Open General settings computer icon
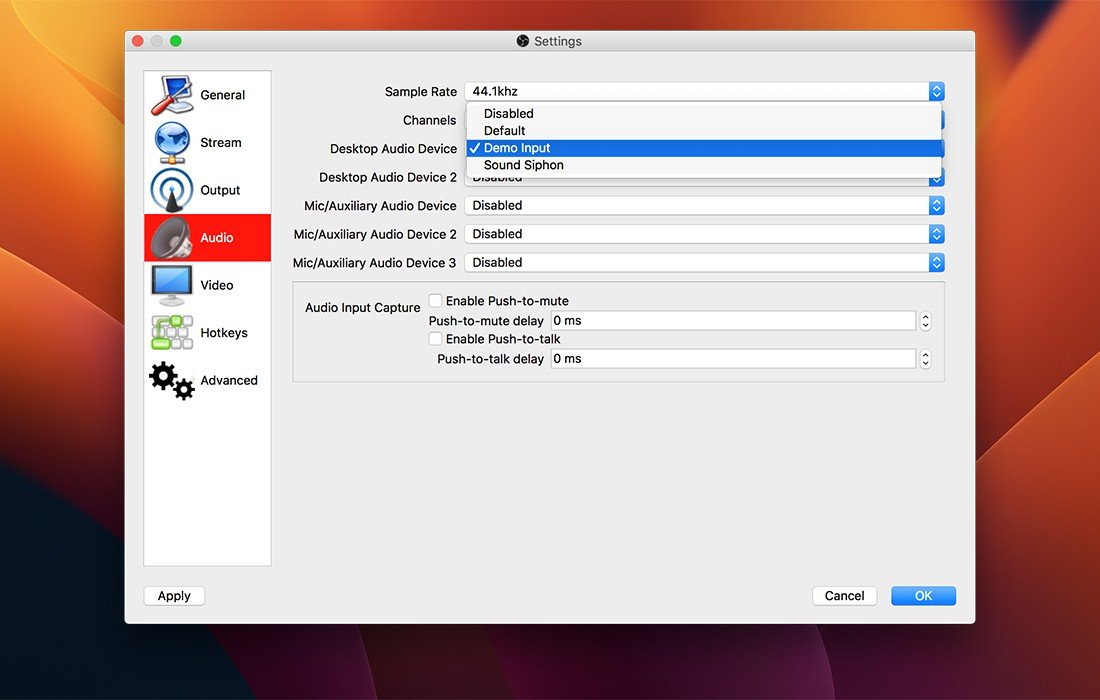 172,95
